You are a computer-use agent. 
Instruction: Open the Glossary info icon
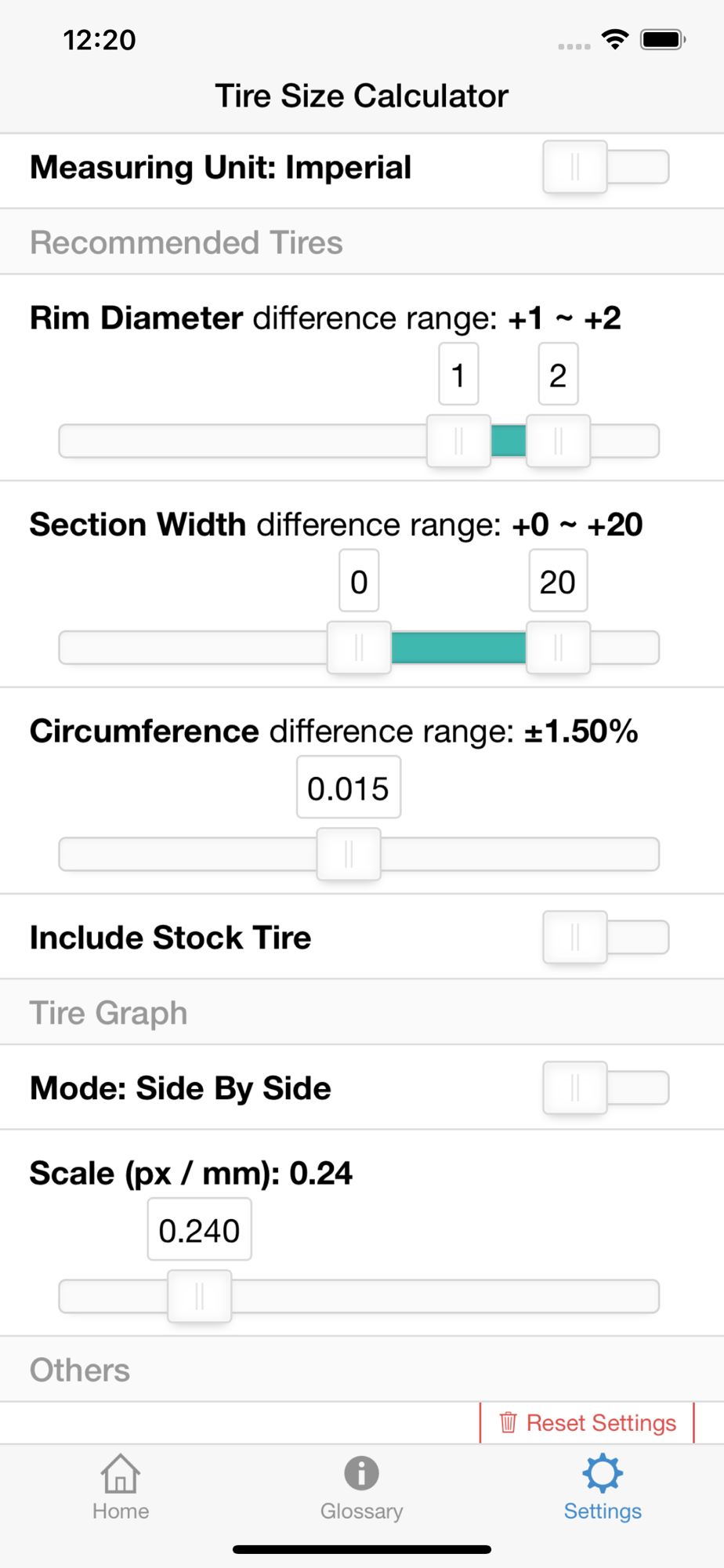(361, 1473)
